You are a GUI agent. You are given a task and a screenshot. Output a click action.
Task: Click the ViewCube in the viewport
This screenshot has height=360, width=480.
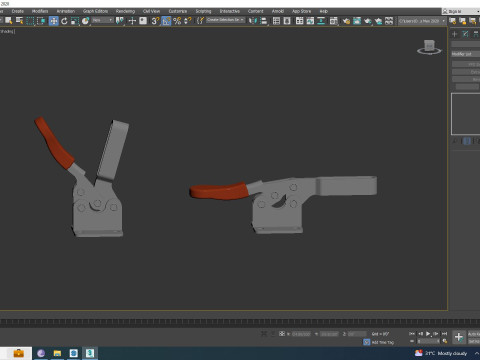pos(429,47)
